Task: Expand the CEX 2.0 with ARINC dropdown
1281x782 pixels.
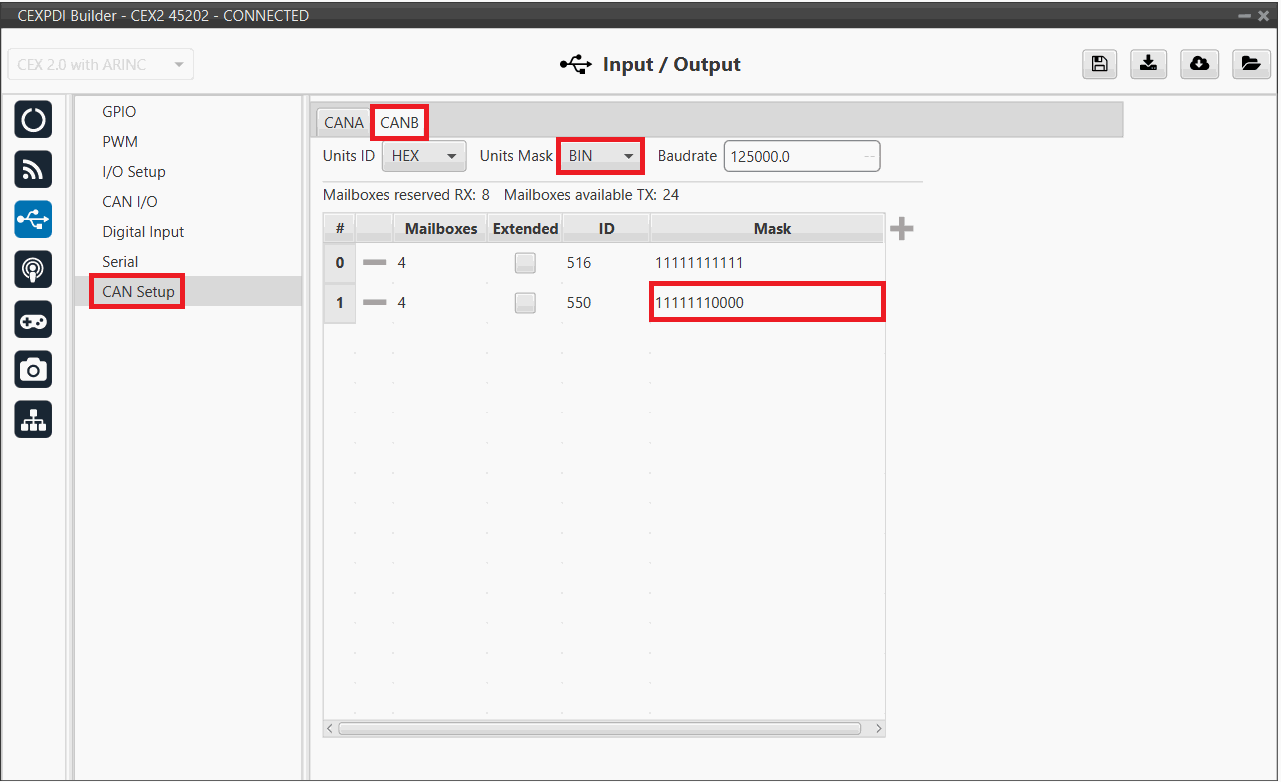Action: tap(100, 65)
